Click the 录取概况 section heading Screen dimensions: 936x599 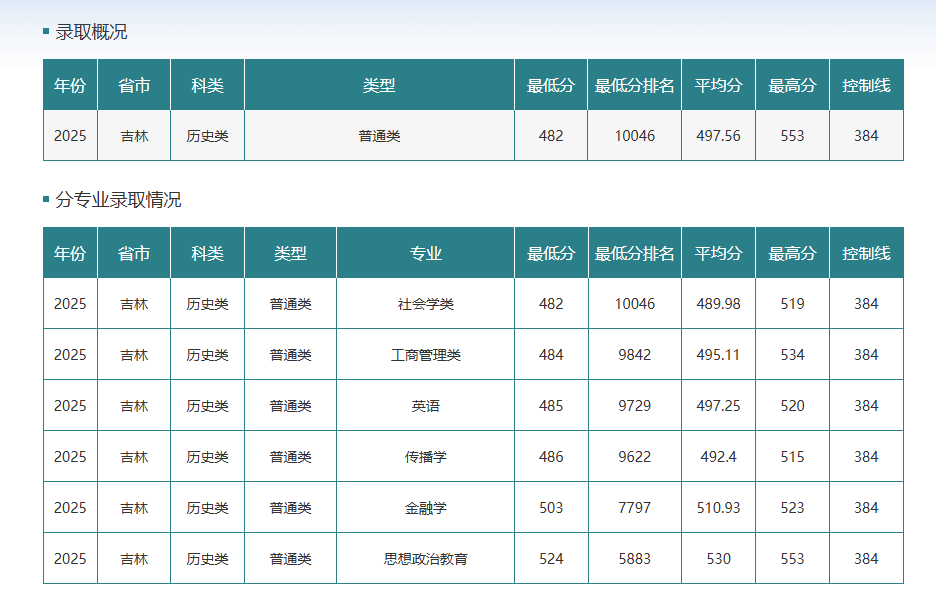tap(91, 32)
